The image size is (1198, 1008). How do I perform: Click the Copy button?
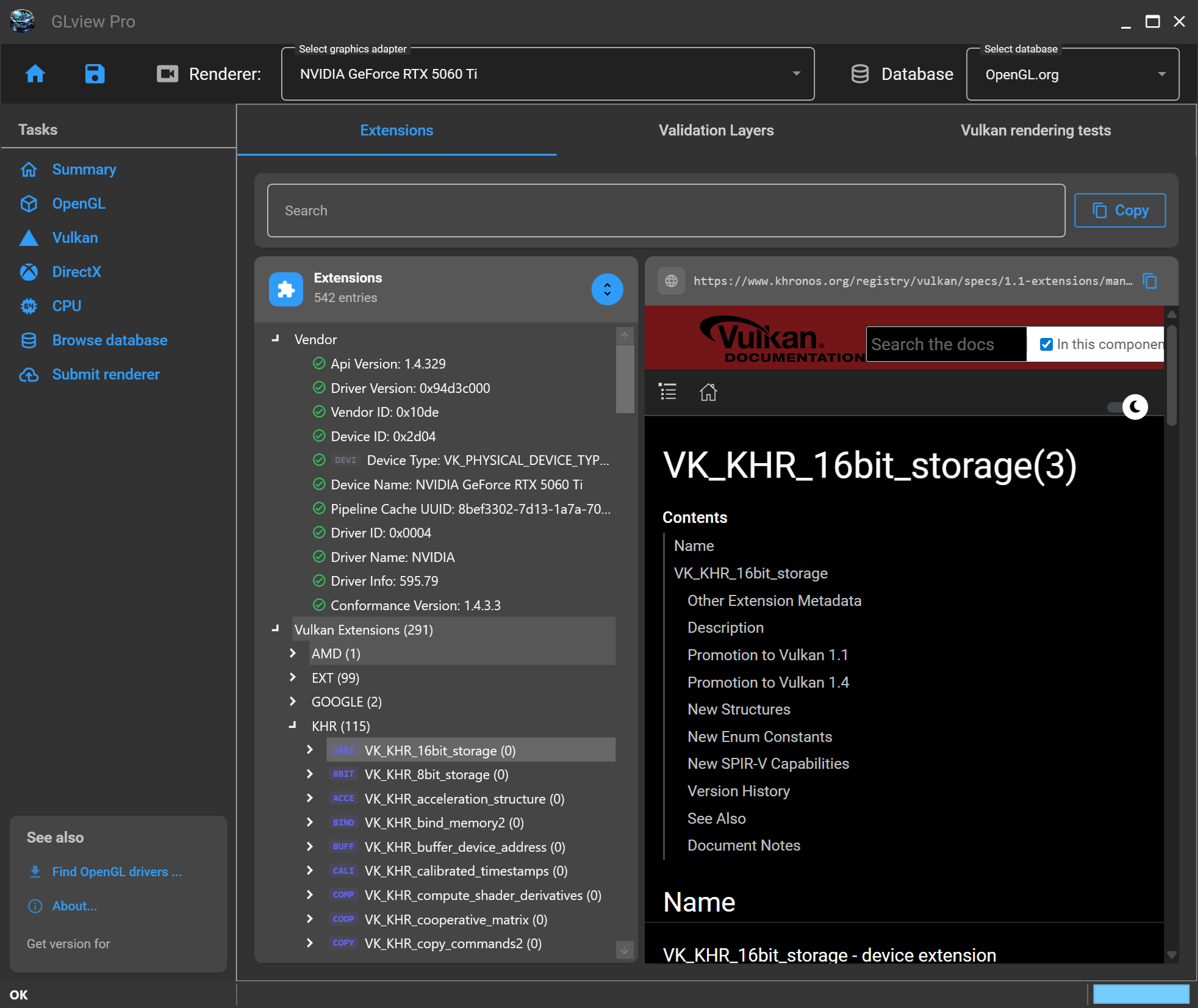point(1120,211)
